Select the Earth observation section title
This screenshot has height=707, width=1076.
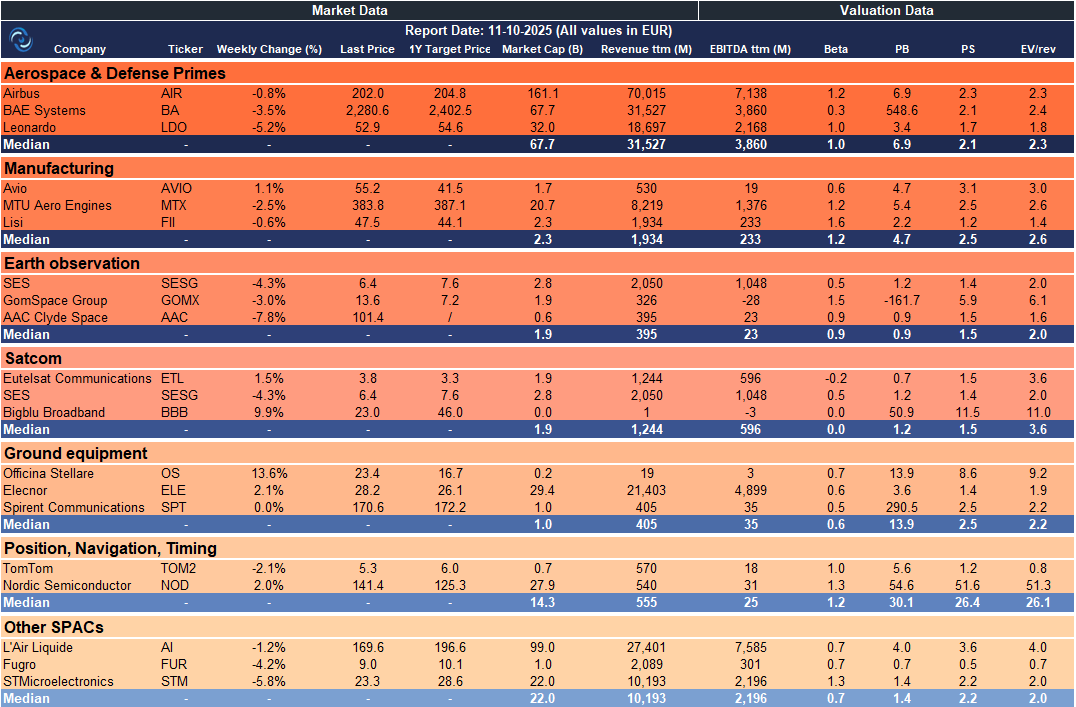tap(71, 264)
